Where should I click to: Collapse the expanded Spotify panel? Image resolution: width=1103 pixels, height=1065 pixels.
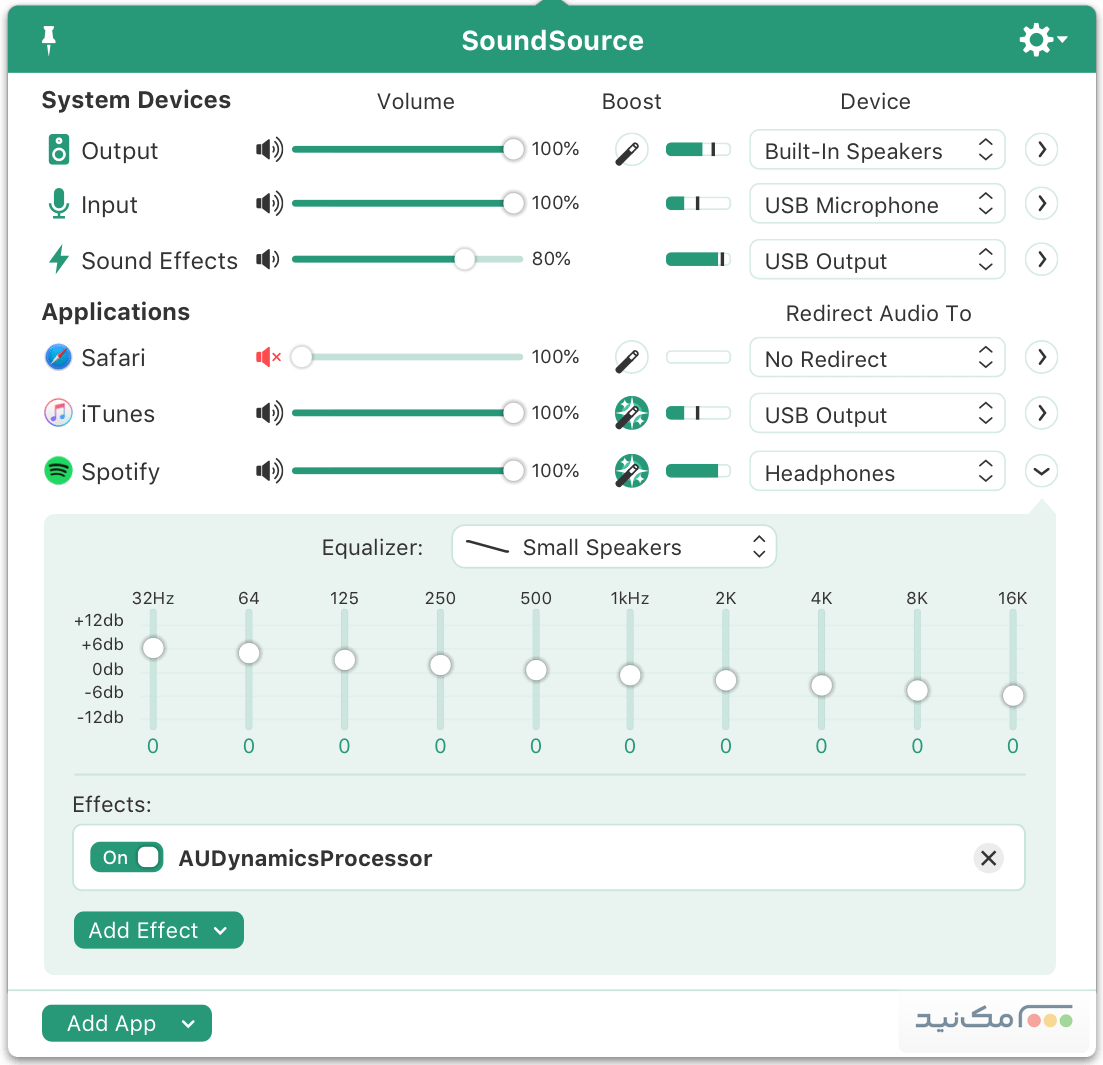pyautogui.click(x=1041, y=470)
